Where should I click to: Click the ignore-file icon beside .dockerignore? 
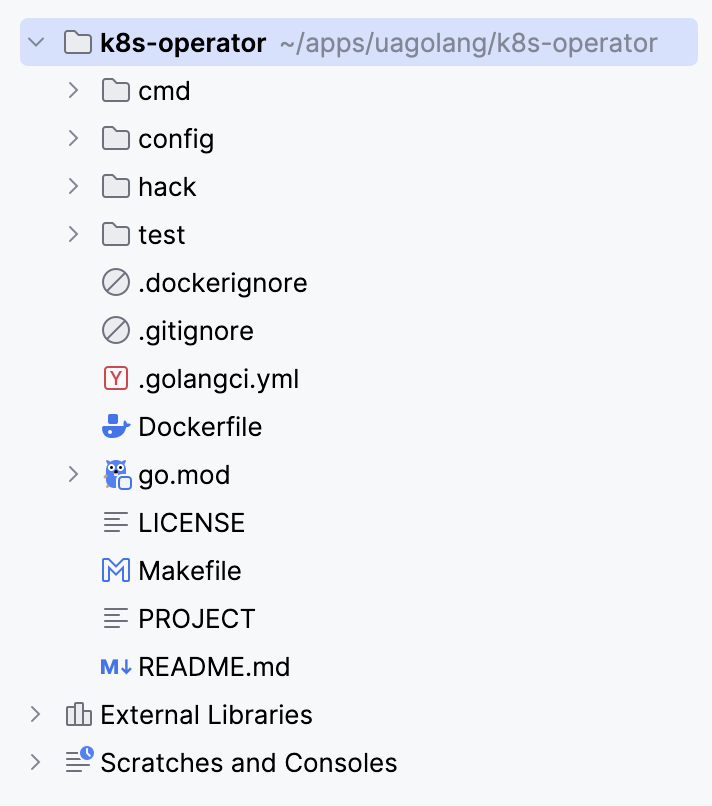click(116, 282)
